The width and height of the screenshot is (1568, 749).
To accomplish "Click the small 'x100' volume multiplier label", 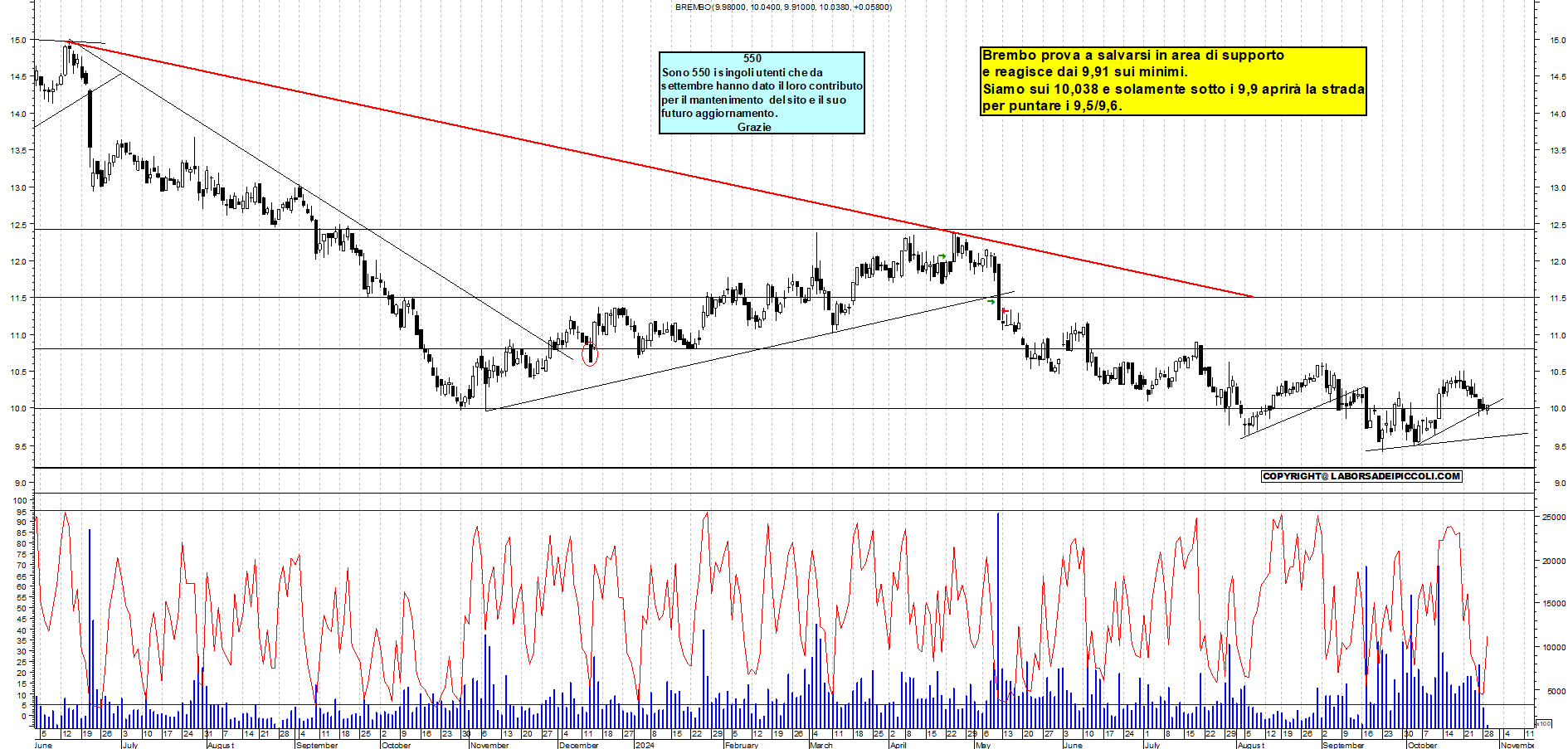I will 1543,723.
